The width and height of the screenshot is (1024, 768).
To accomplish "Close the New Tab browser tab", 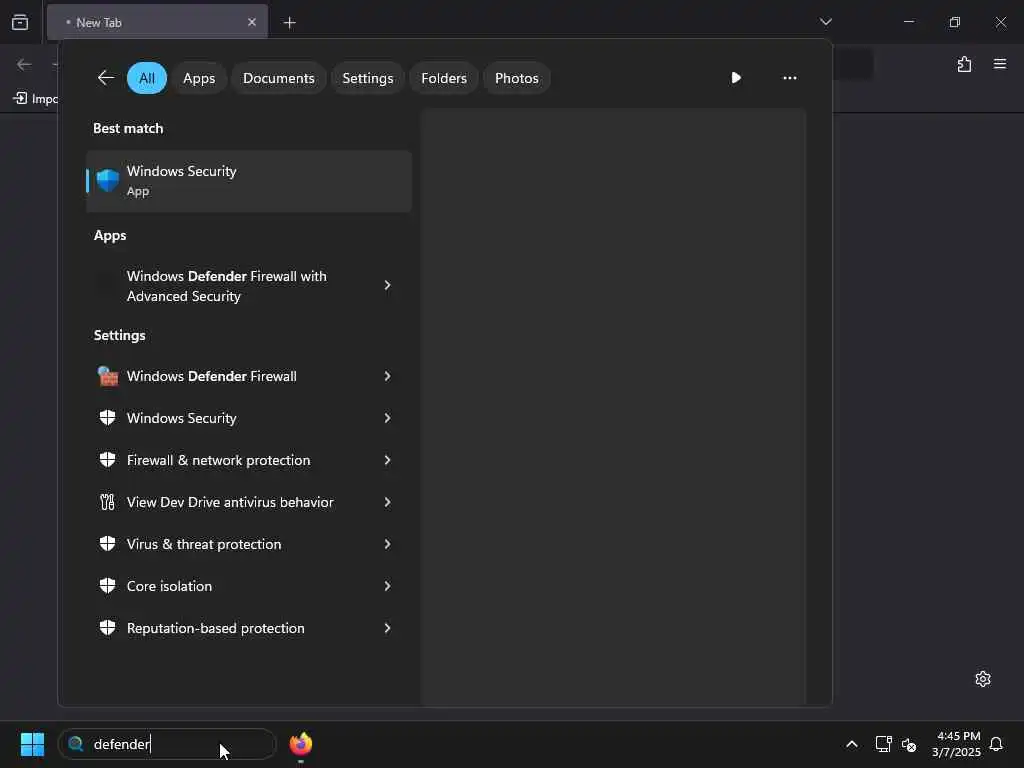I will click(x=252, y=22).
